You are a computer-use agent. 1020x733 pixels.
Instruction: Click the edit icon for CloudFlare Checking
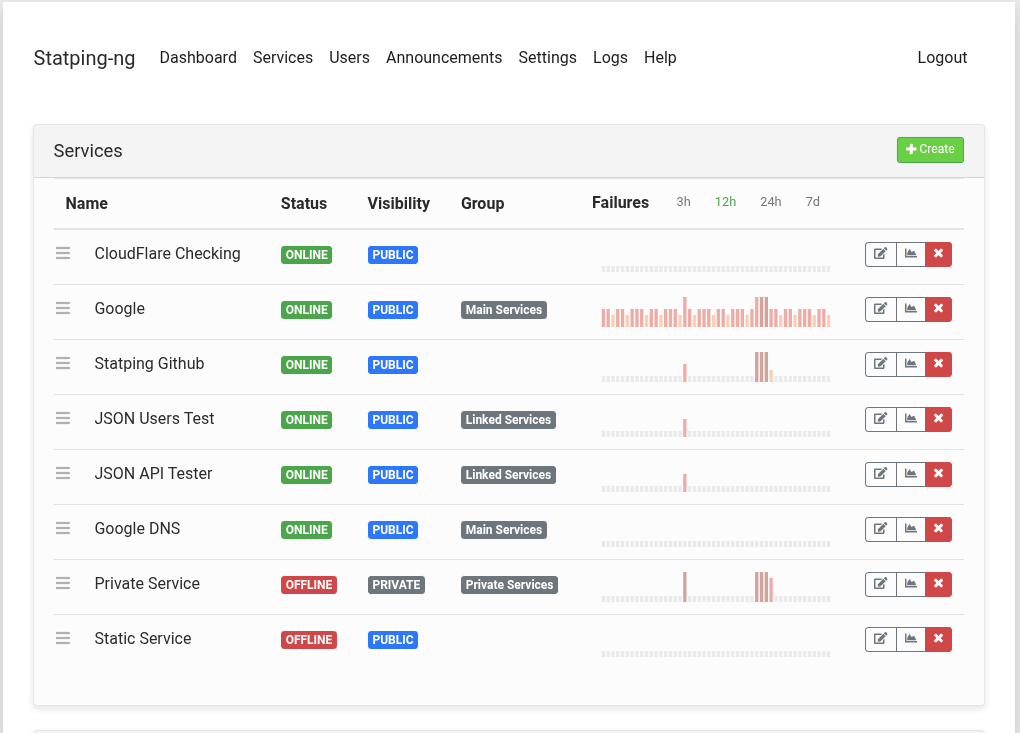coord(880,254)
